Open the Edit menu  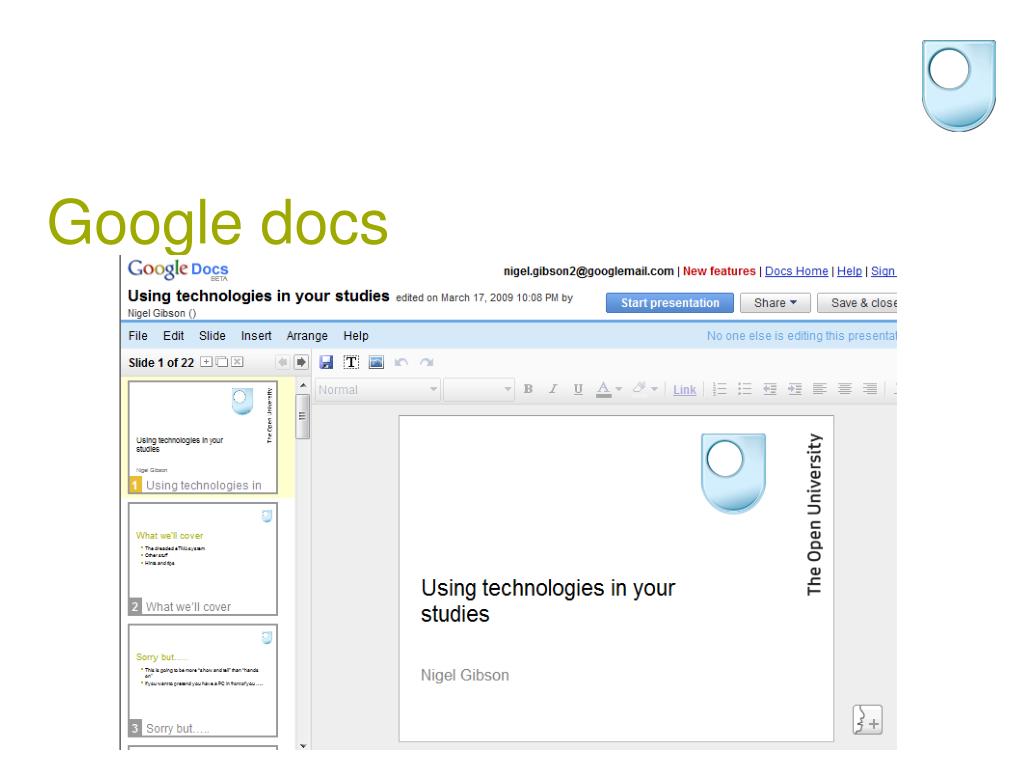click(173, 336)
